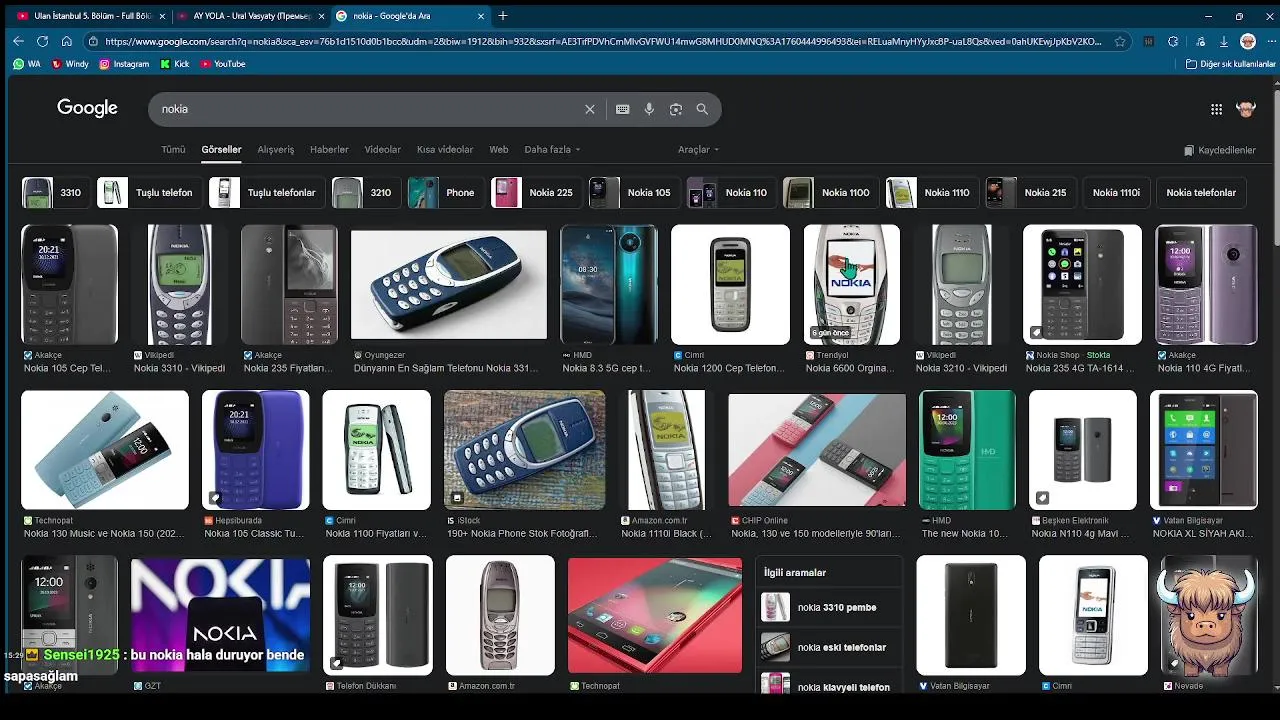Submit search with the magnifier icon

coord(702,109)
